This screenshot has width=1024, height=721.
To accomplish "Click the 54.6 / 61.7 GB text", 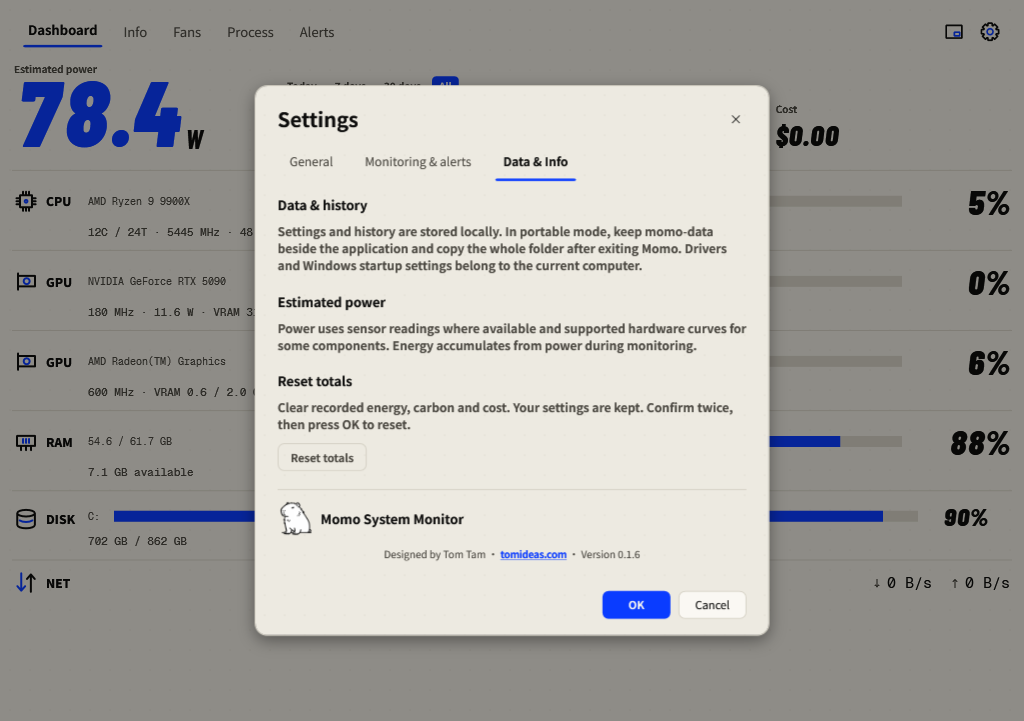I will coord(130,441).
